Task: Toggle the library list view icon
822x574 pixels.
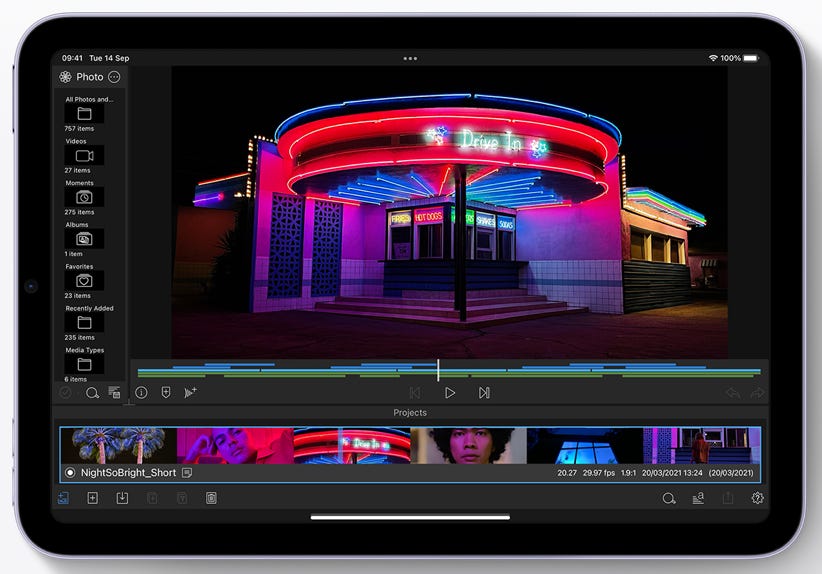Action: click(x=114, y=393)
